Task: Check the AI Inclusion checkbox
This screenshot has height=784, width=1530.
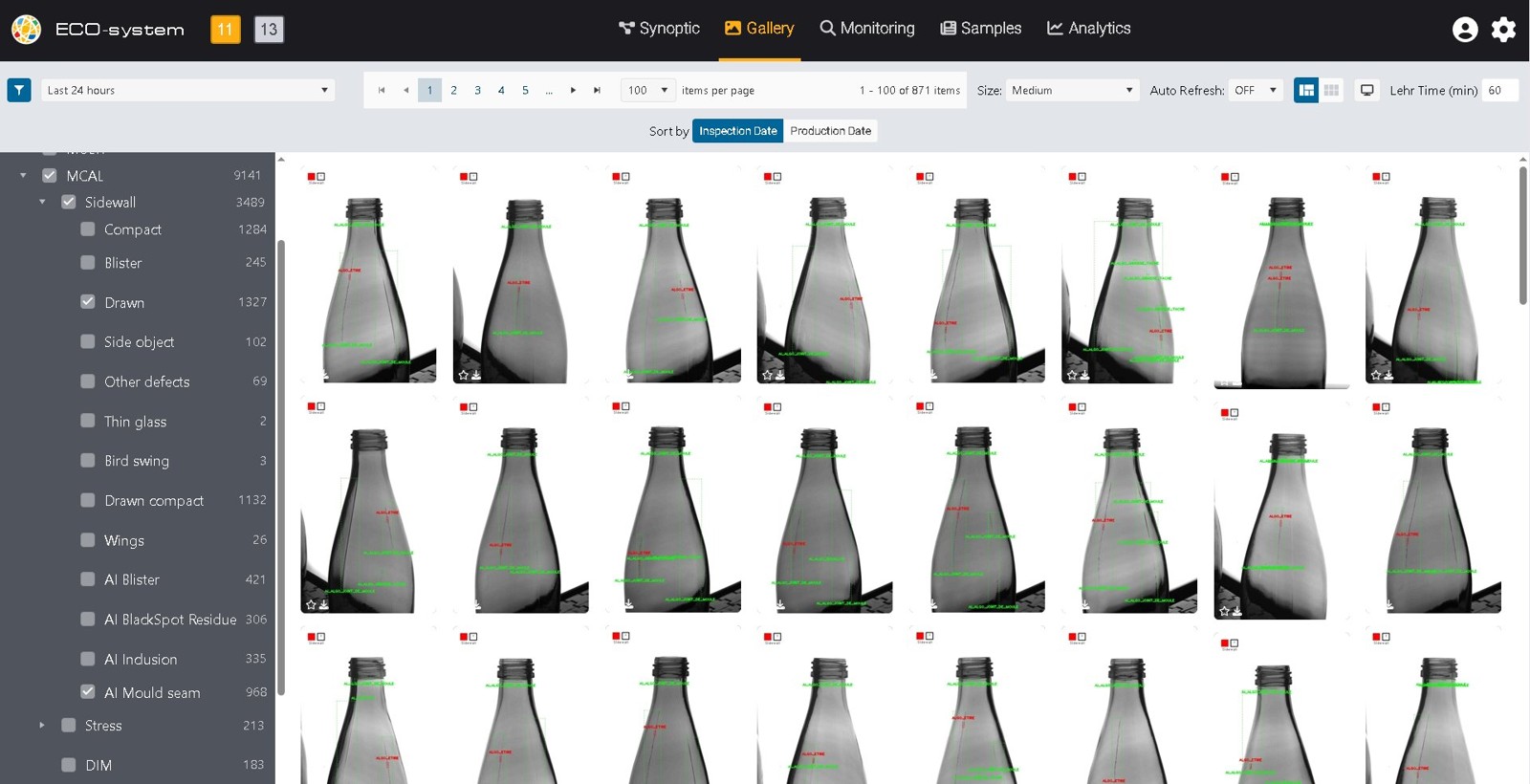Action: pyautogui.click(x=88, y=659)
